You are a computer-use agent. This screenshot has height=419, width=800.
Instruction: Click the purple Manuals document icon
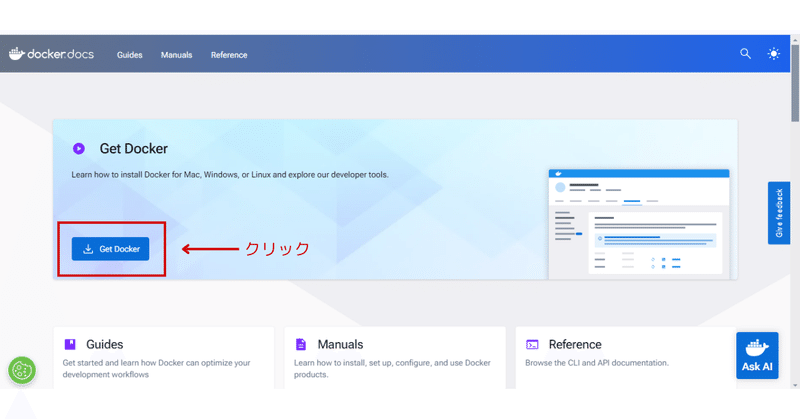click(x=301, y=344)
